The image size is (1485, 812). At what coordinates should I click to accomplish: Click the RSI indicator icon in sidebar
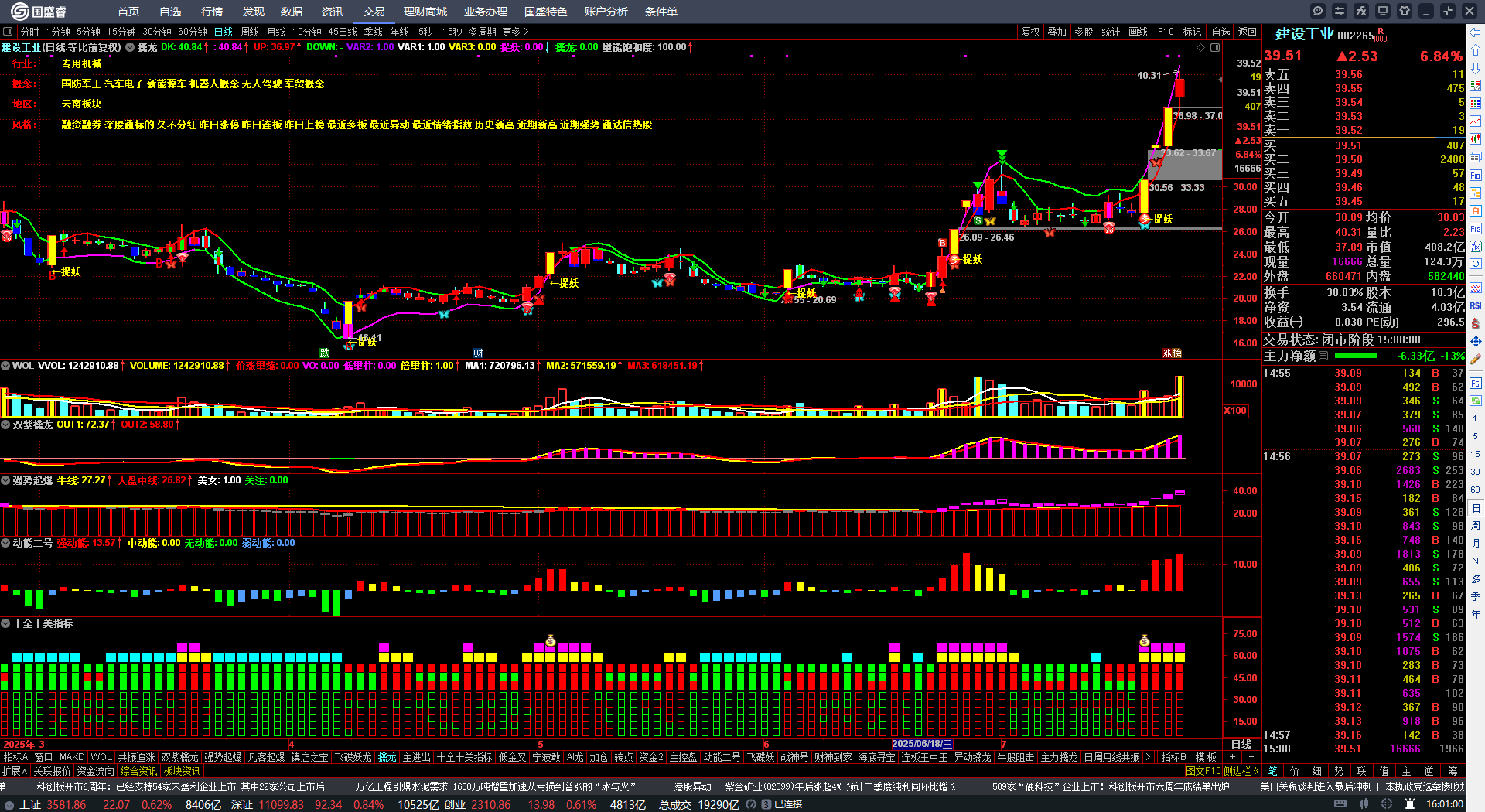[x=1476, y=305]
